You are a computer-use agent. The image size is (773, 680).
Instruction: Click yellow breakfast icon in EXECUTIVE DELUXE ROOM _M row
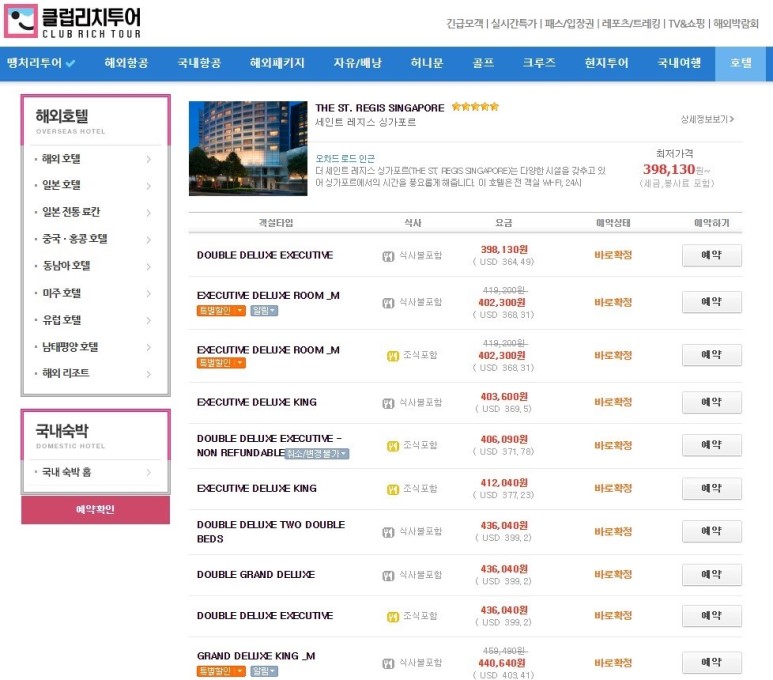point(393,356)
